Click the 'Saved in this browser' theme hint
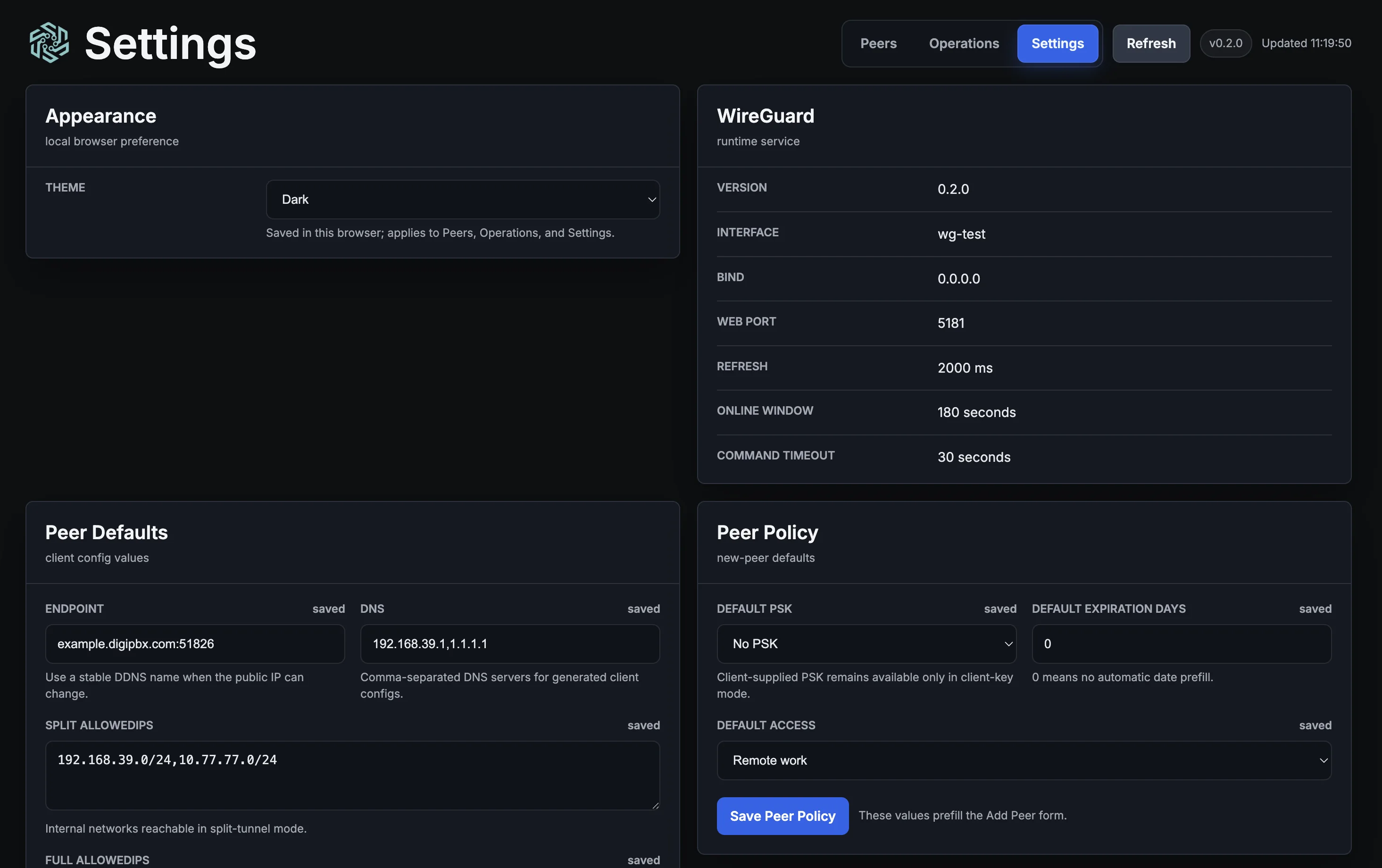Screen dimensions: 1382x868 tap(440, 233)
